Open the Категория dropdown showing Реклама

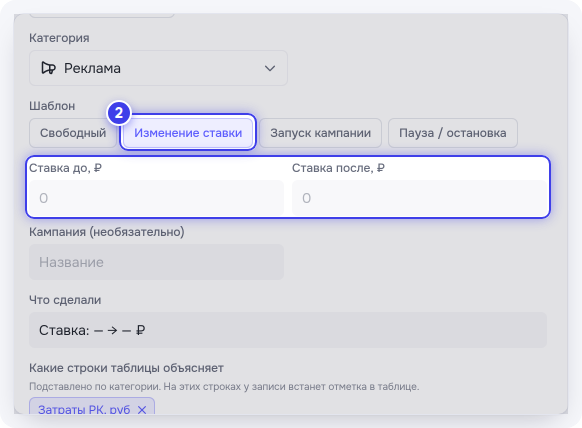[158, 68]
